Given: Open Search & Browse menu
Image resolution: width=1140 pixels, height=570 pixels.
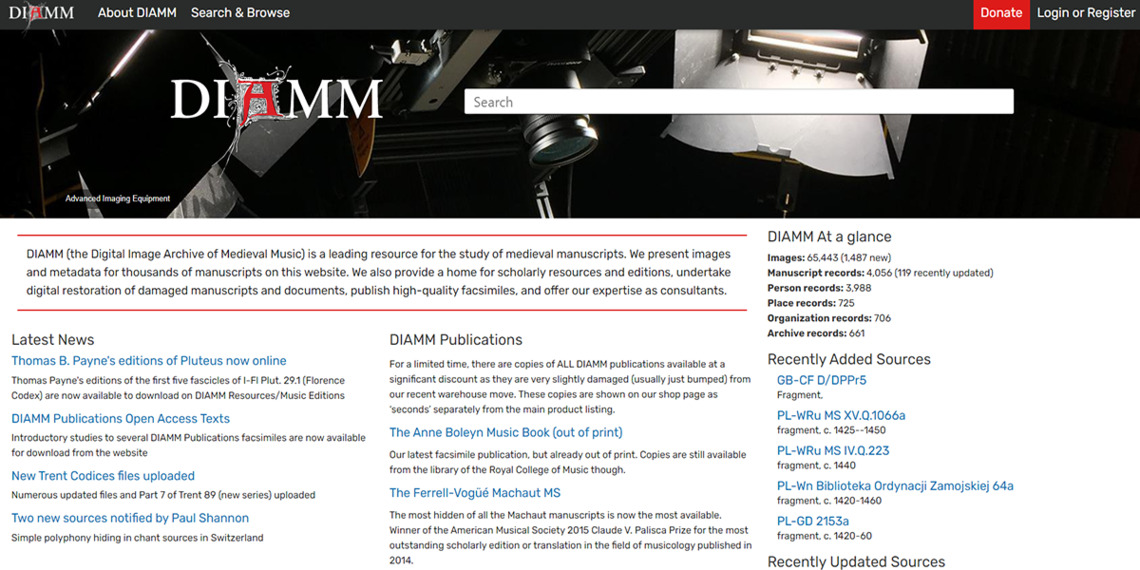Looking at the screenshot, I should 240,13.
